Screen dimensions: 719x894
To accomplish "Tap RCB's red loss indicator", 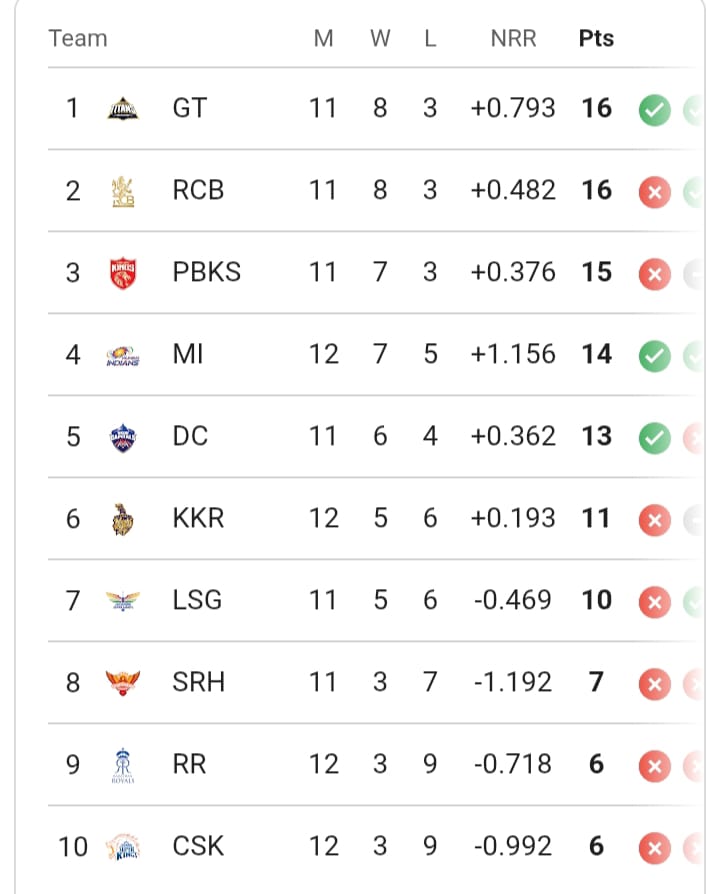I will (x=653, y=191).
